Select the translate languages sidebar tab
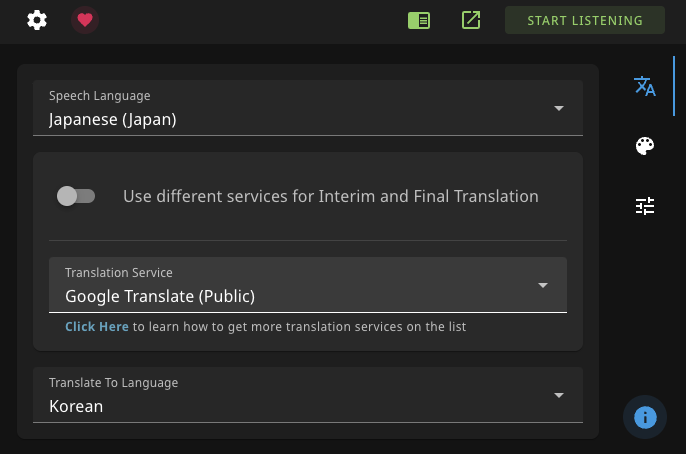 645,86
